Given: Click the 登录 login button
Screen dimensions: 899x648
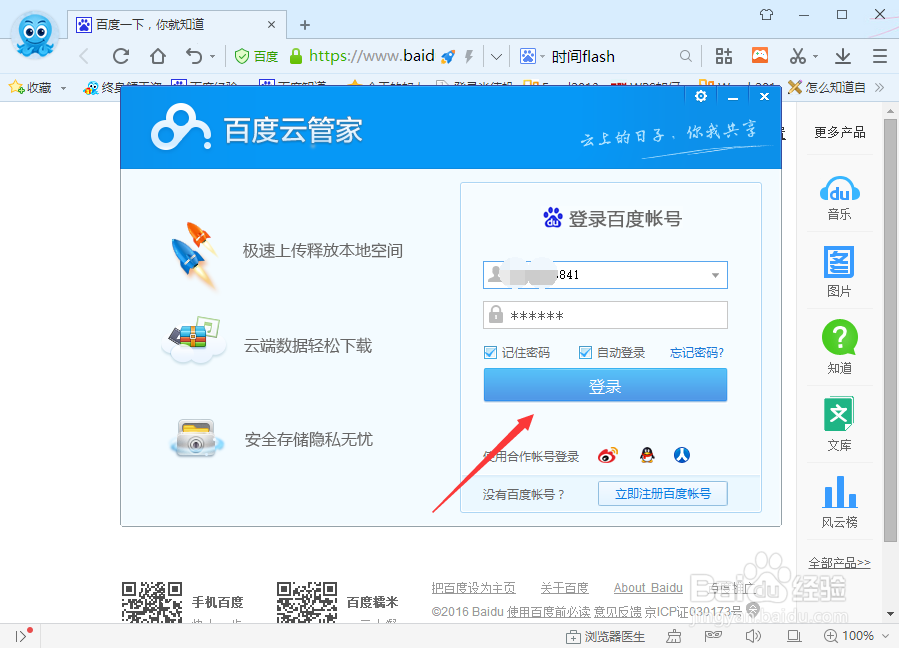Looking at the screenshot, I should pyautogui.click(x=605, y=385).
